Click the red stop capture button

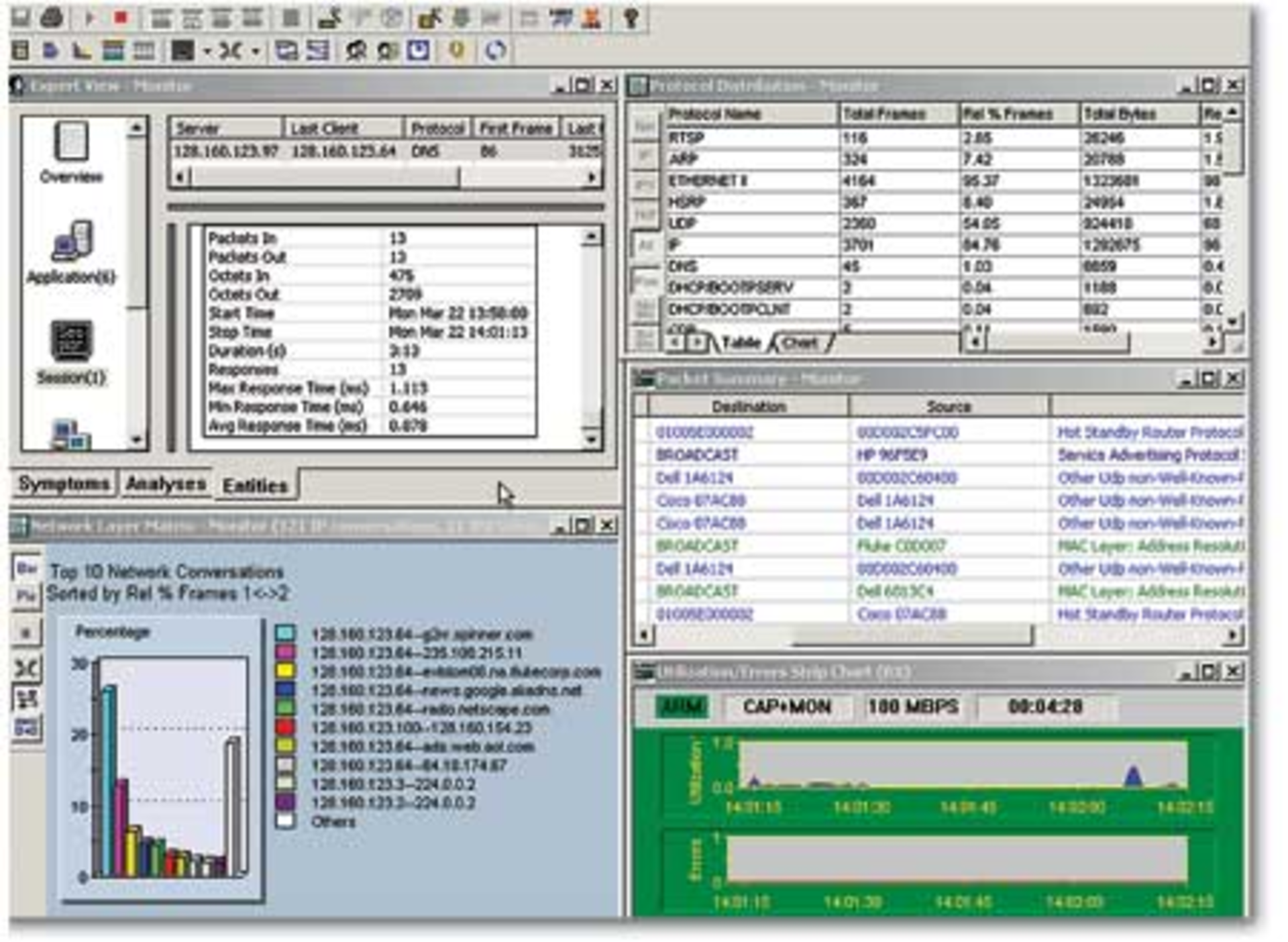[x=121, y=18]
